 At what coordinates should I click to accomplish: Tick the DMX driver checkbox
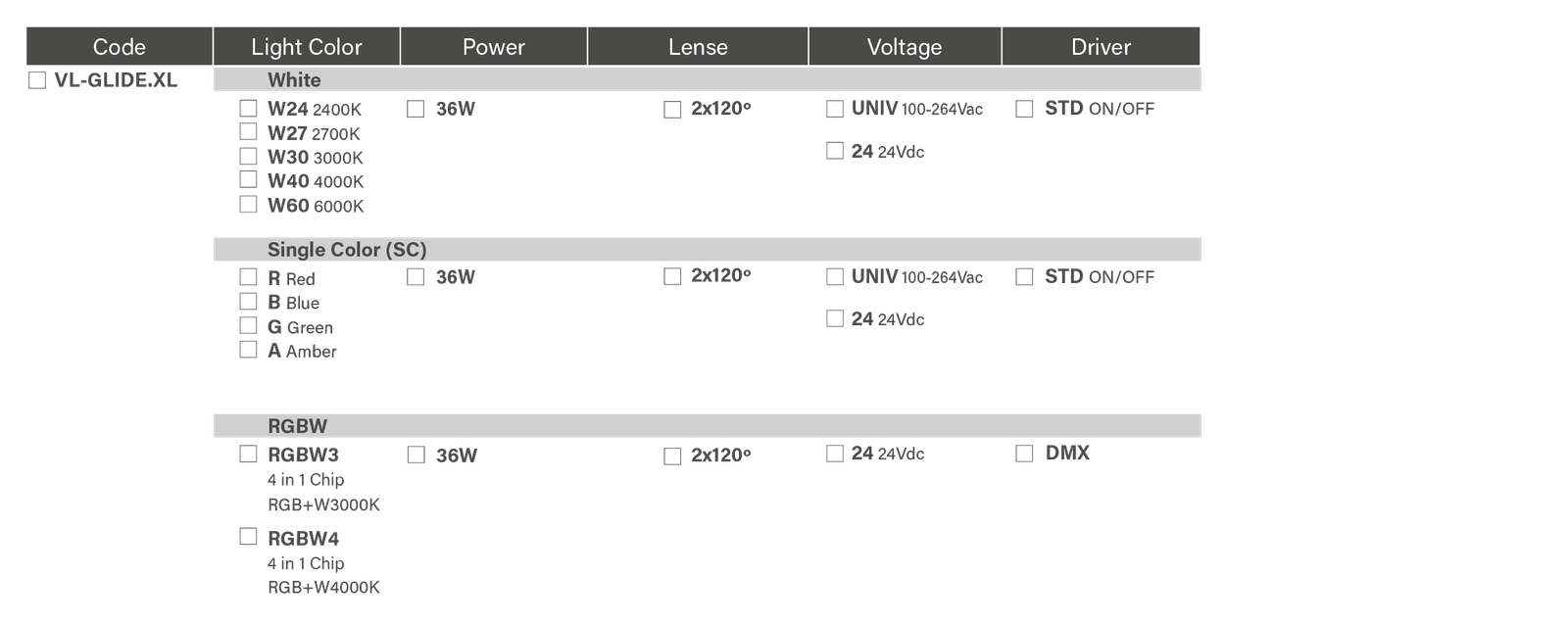1024,455
